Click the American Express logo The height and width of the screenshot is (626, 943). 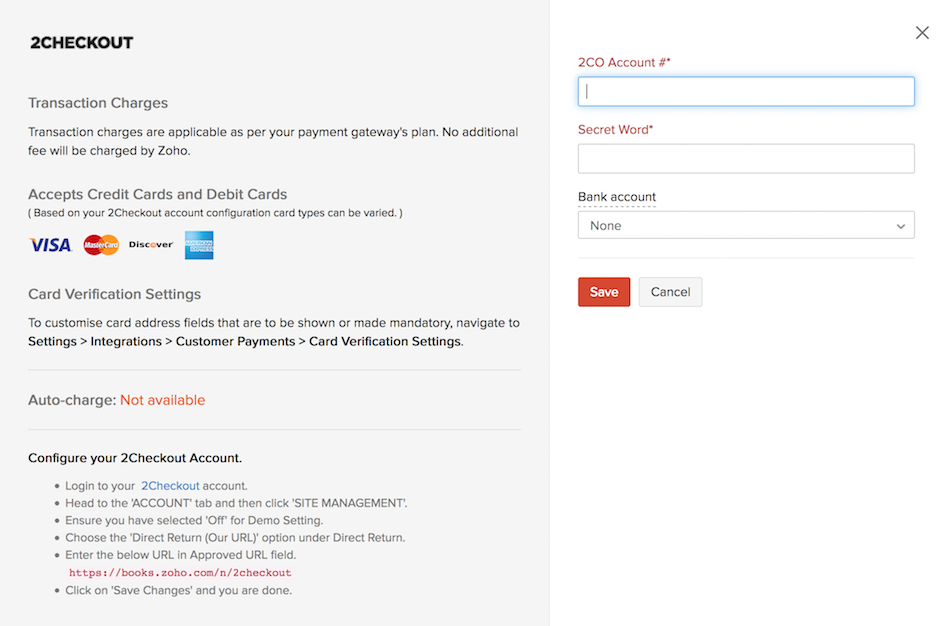199,245
